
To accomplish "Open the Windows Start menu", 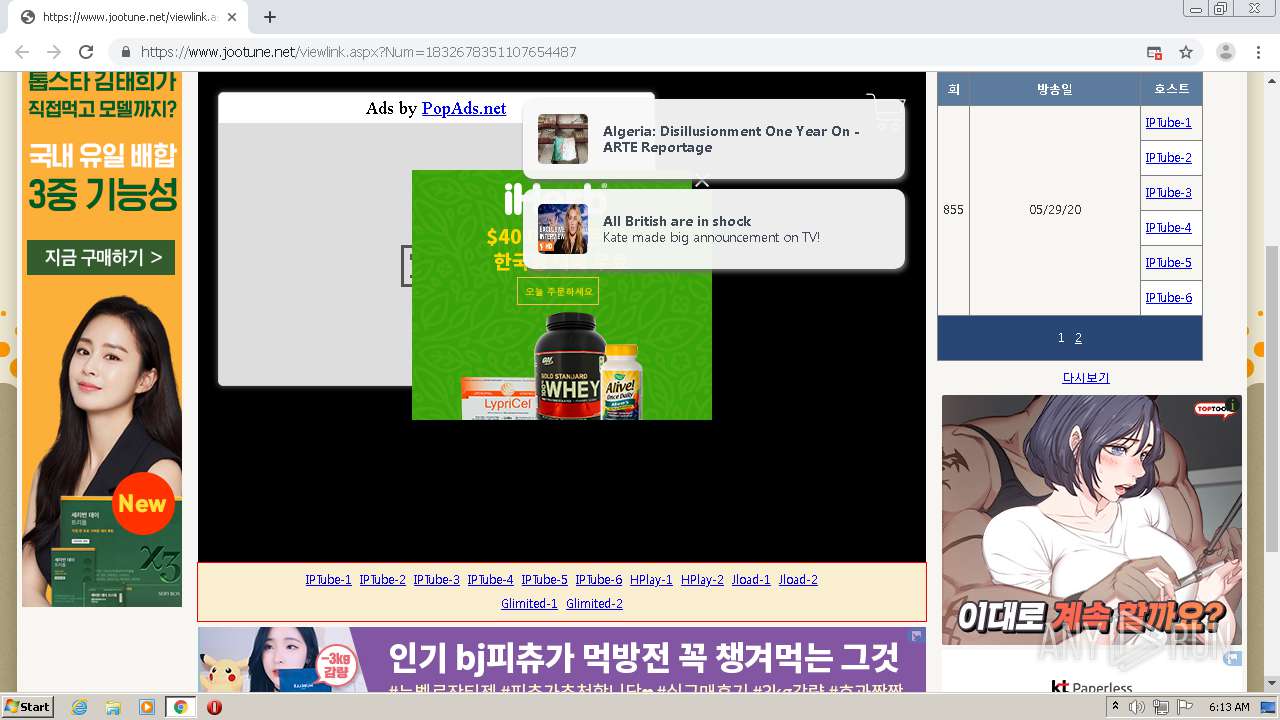I will [28, 707].
